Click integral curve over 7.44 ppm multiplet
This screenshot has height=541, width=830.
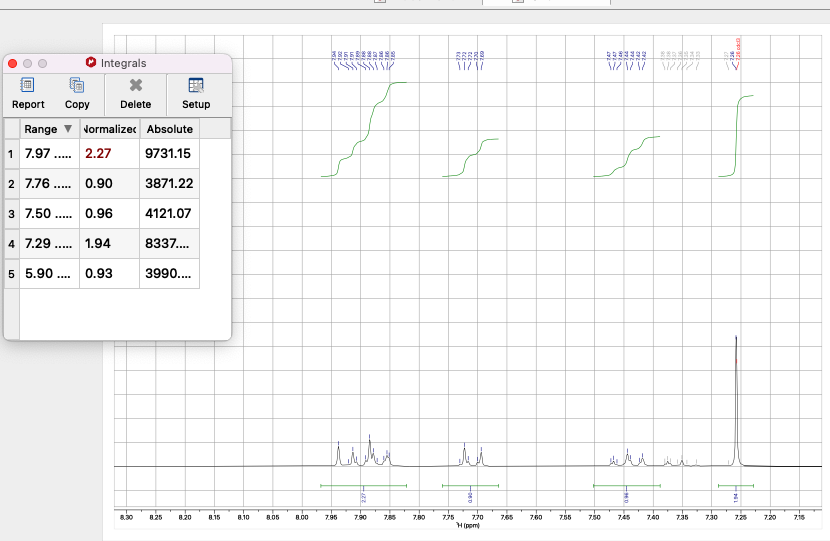point(627,156)
